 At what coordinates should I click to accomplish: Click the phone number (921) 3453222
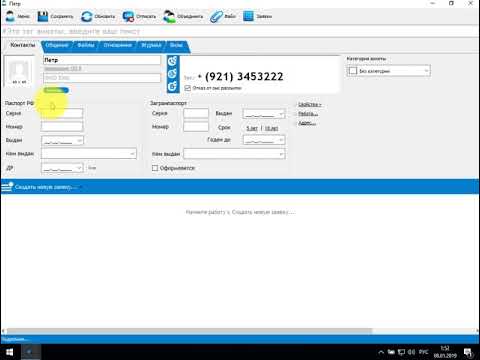click(x=244, y=76)
